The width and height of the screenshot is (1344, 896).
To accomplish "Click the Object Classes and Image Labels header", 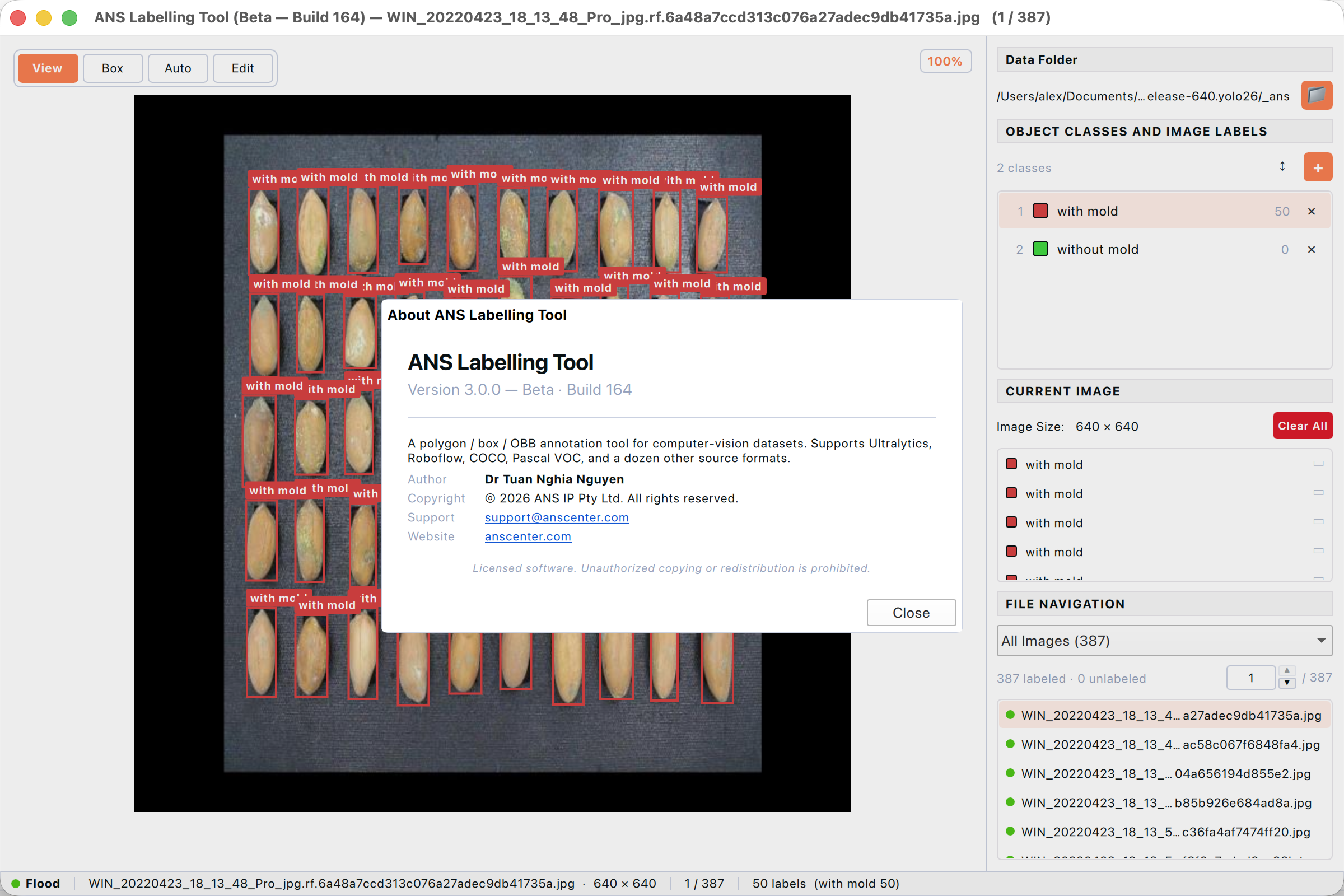I will [x=1164, y=132].
